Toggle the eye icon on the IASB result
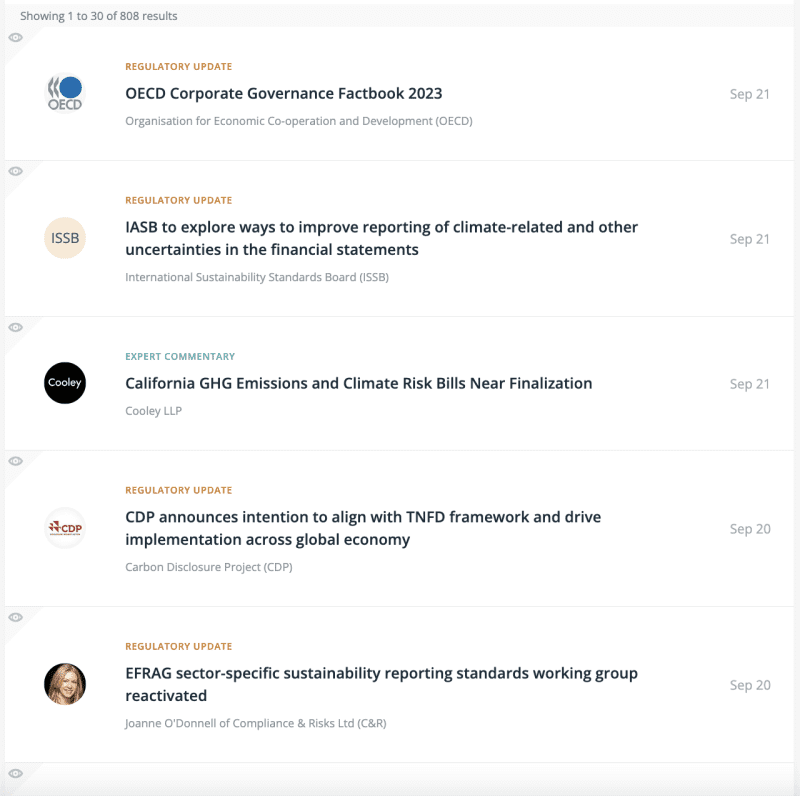Viewport: 800px width, 796px height. click(x=16, y=171)
